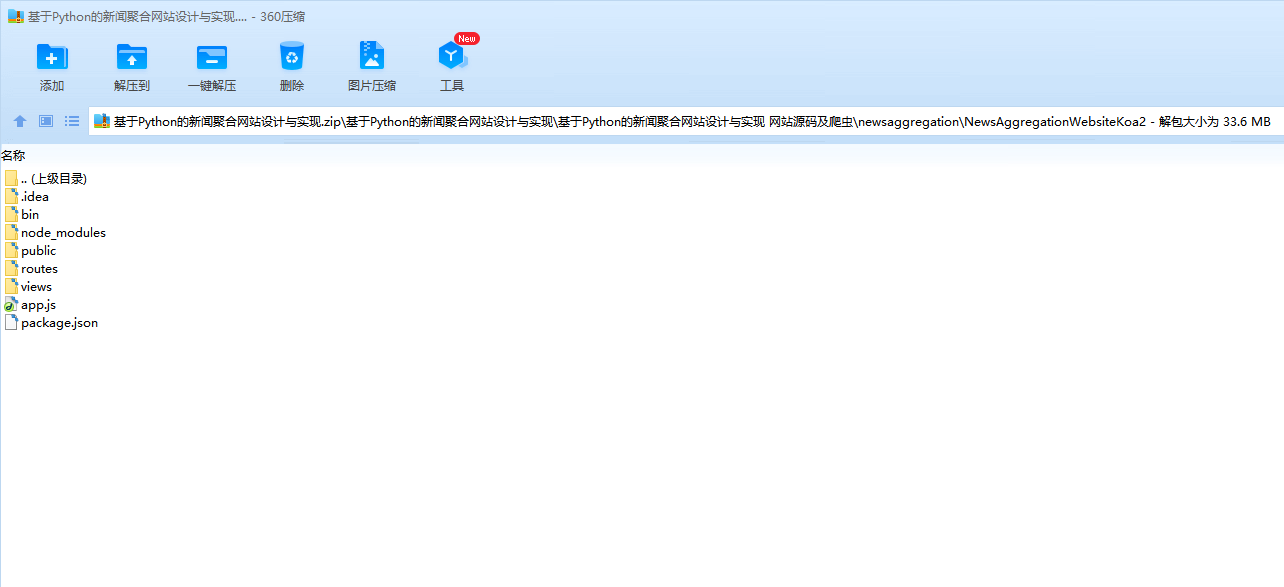The height and width of the screenshot is (587, 1284).
Task: Click the parent directory folder icon
Action: [x=11, y=178]
